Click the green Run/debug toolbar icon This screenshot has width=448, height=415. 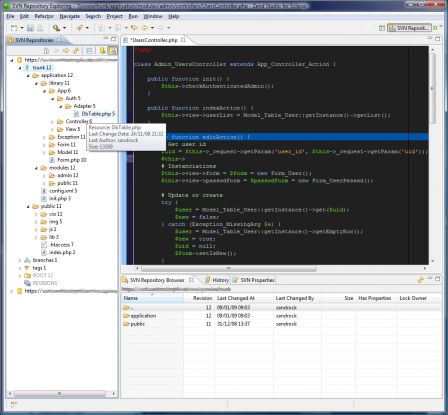pos(56,28)
